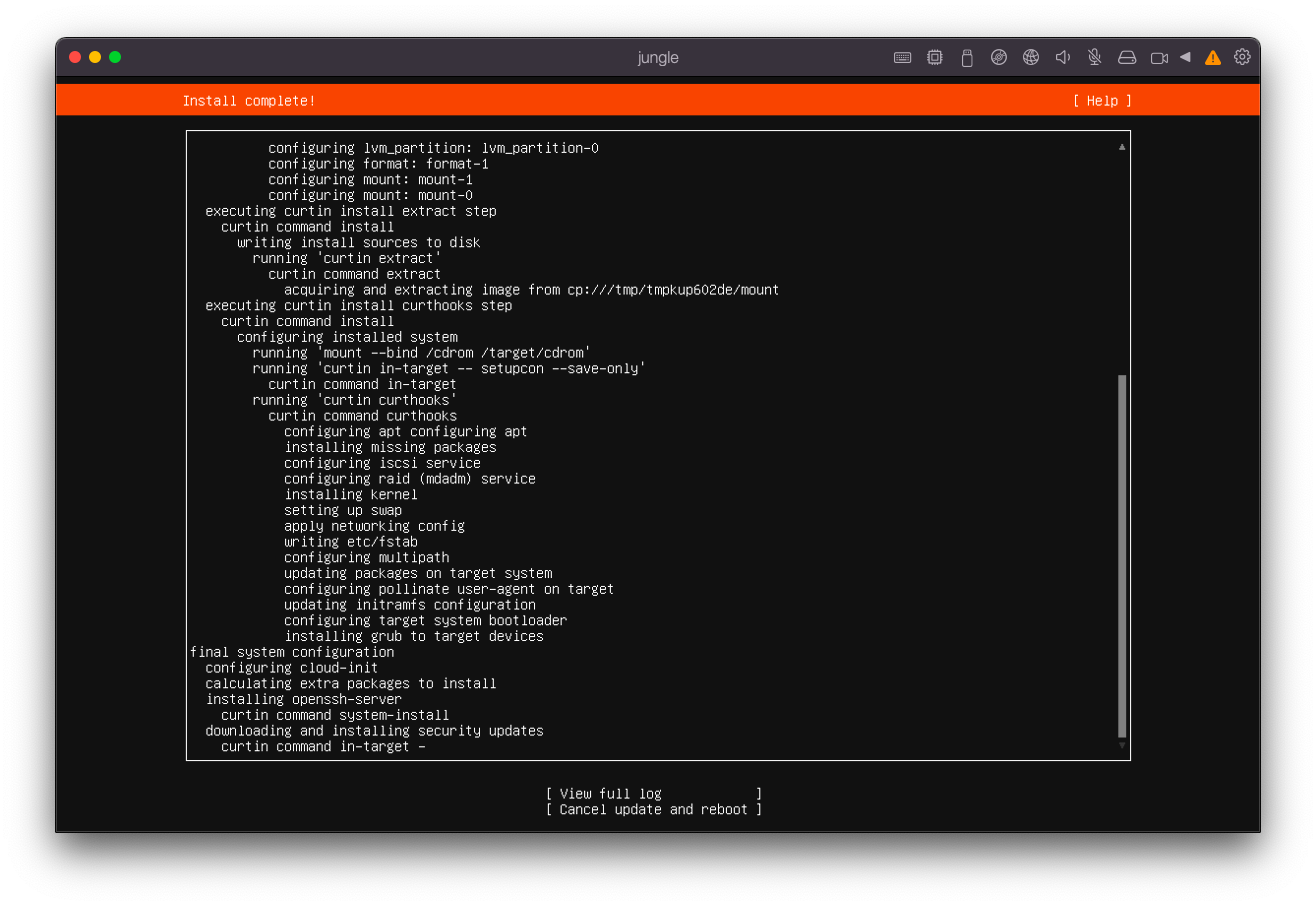Click the keyboard icon in the toolbar

(x=902, y=58)
